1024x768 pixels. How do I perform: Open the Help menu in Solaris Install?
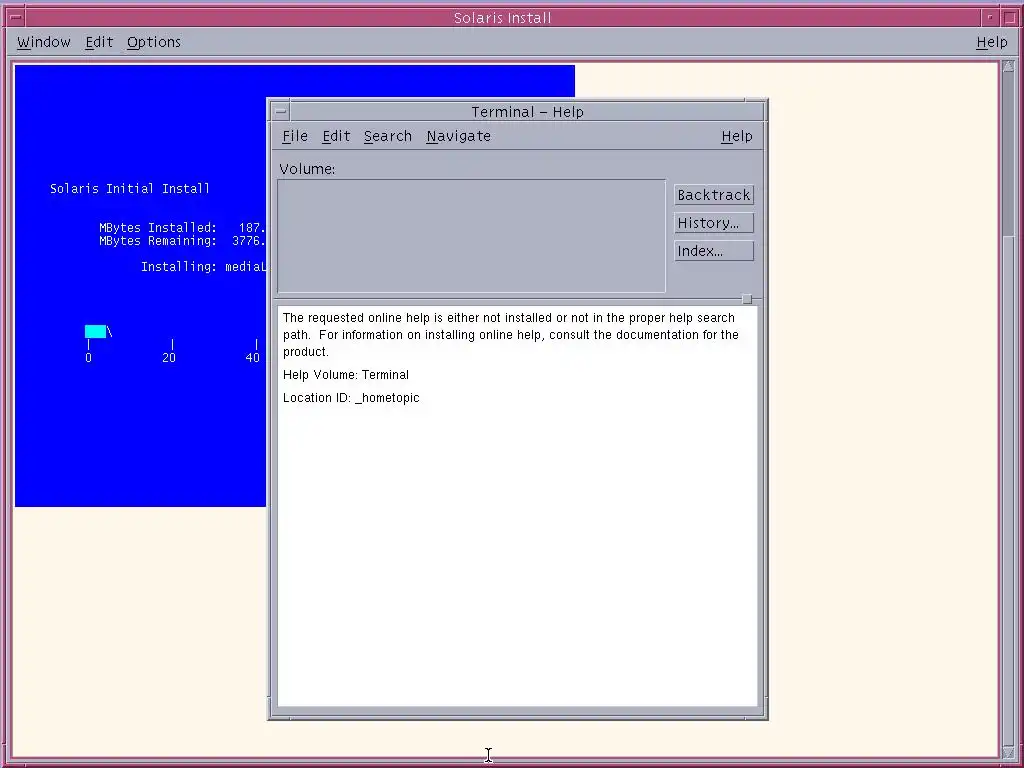coord(991,42)
